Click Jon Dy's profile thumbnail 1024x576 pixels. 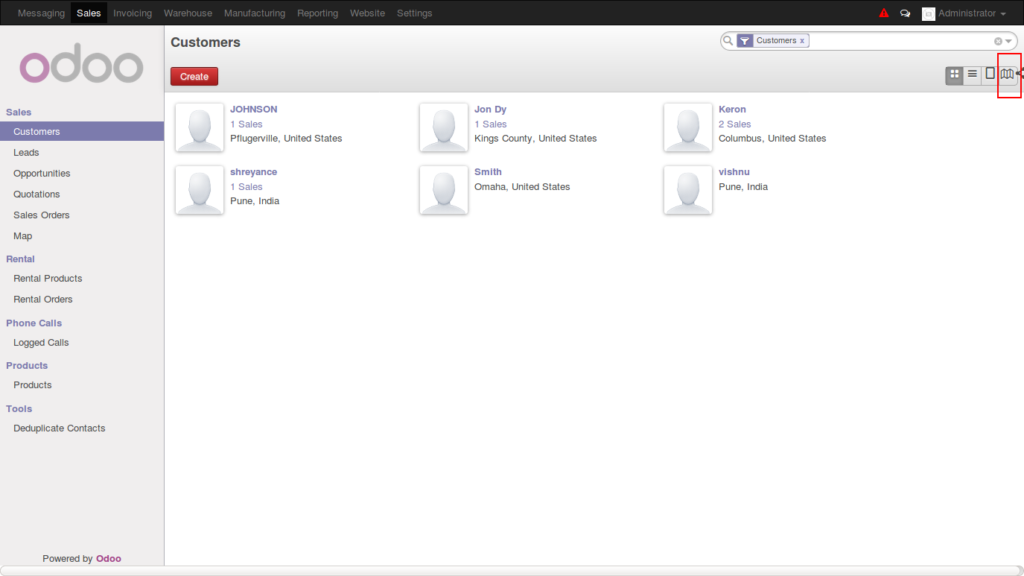click(443, 127)
